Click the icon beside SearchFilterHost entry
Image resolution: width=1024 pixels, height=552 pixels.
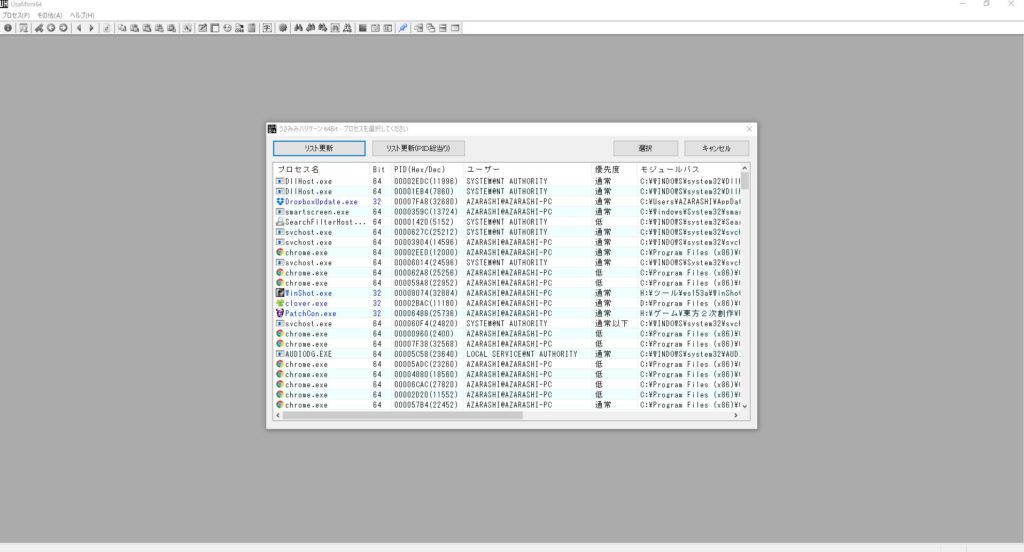click(280, 222)
